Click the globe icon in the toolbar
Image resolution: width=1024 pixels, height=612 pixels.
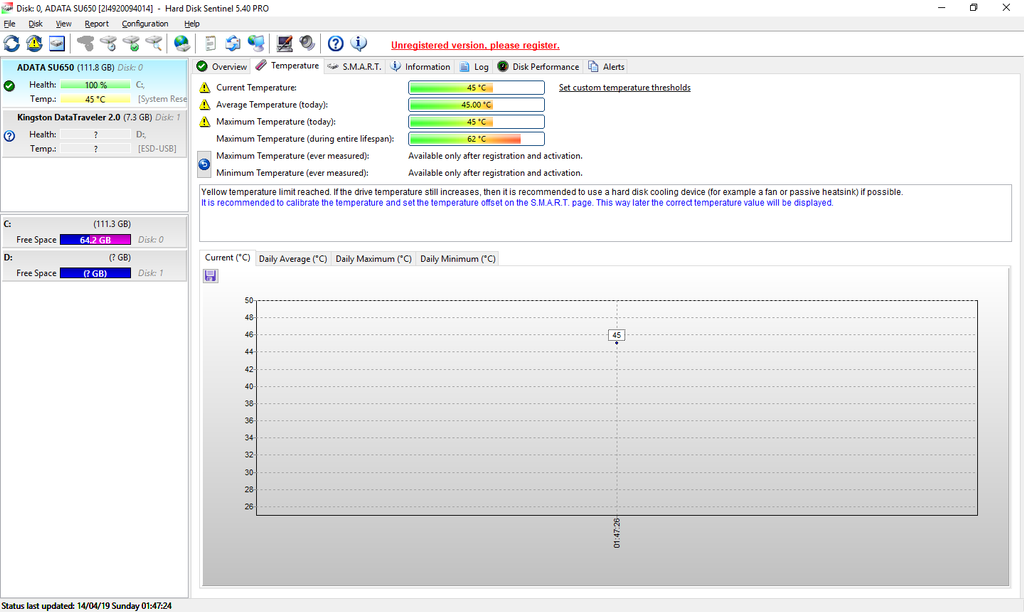[x=181, y=43]
